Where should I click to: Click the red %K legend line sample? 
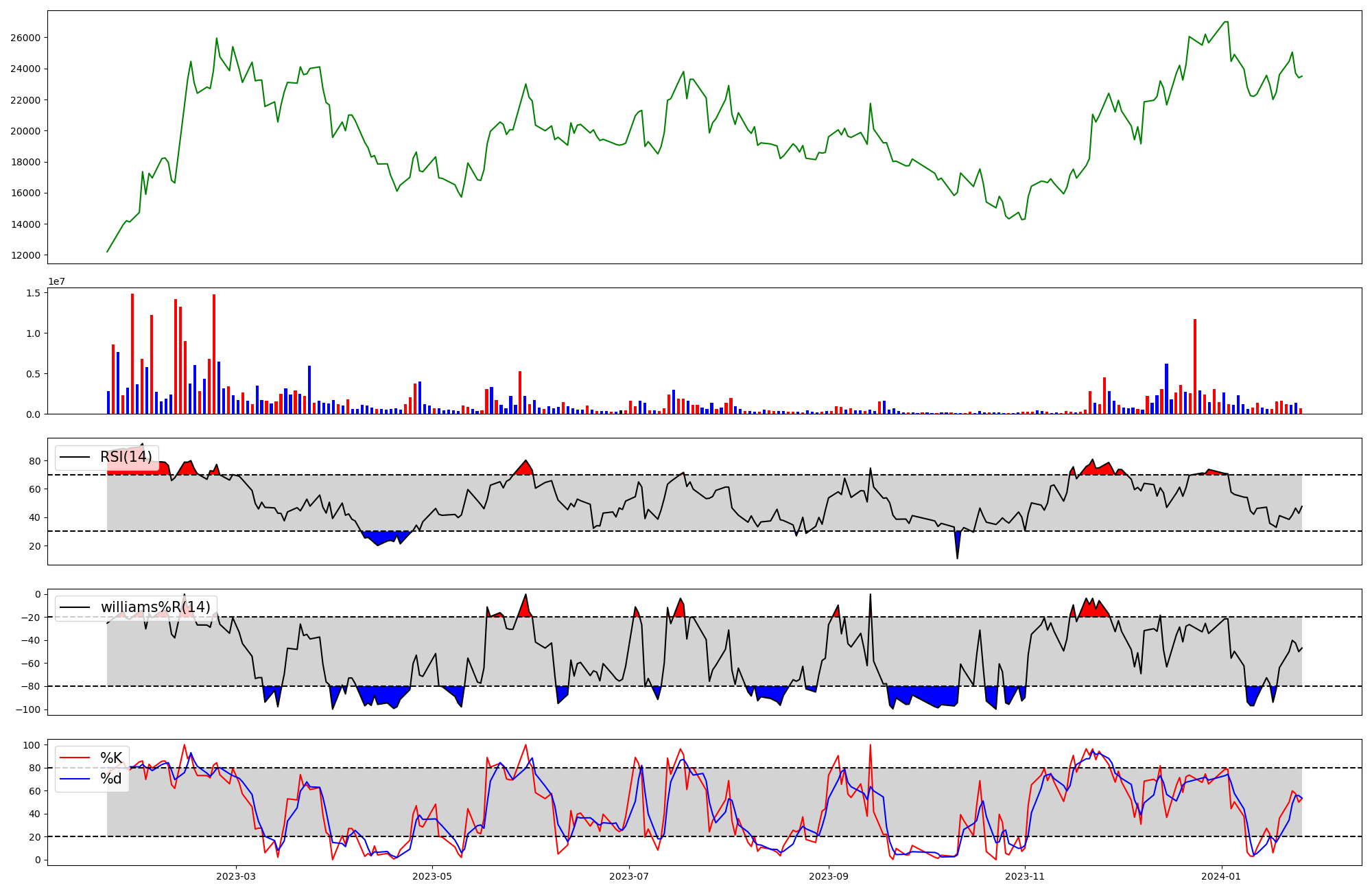75,758
